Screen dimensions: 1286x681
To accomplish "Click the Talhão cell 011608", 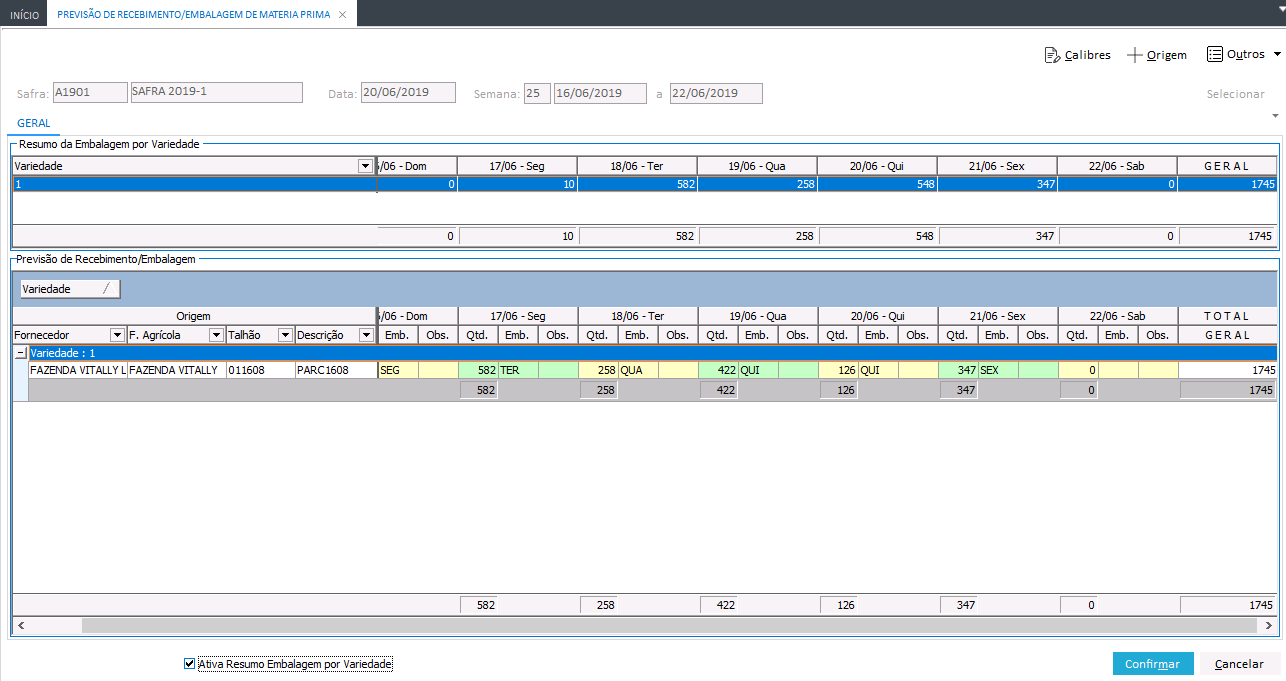I will pos(260,370).
